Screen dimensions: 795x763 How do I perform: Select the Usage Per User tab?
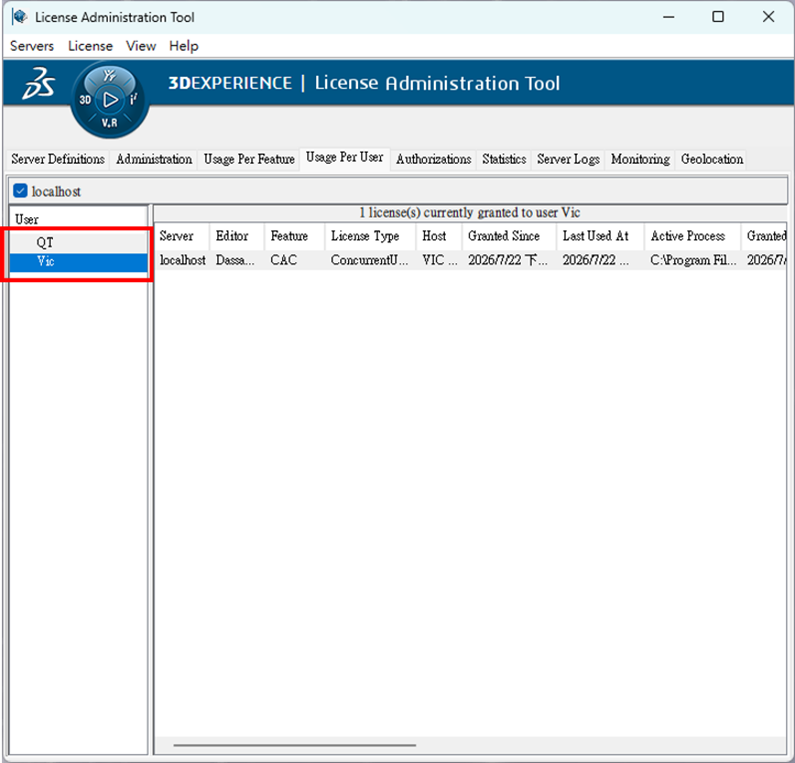tap(345, 158)
